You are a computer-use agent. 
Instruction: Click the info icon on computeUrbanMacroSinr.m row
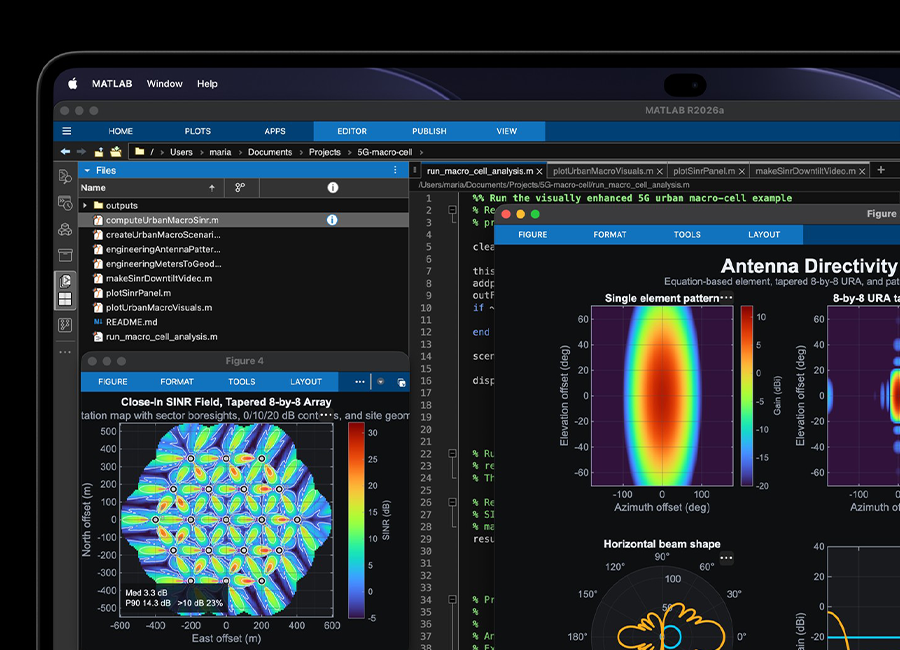click(x=332, y=220)
